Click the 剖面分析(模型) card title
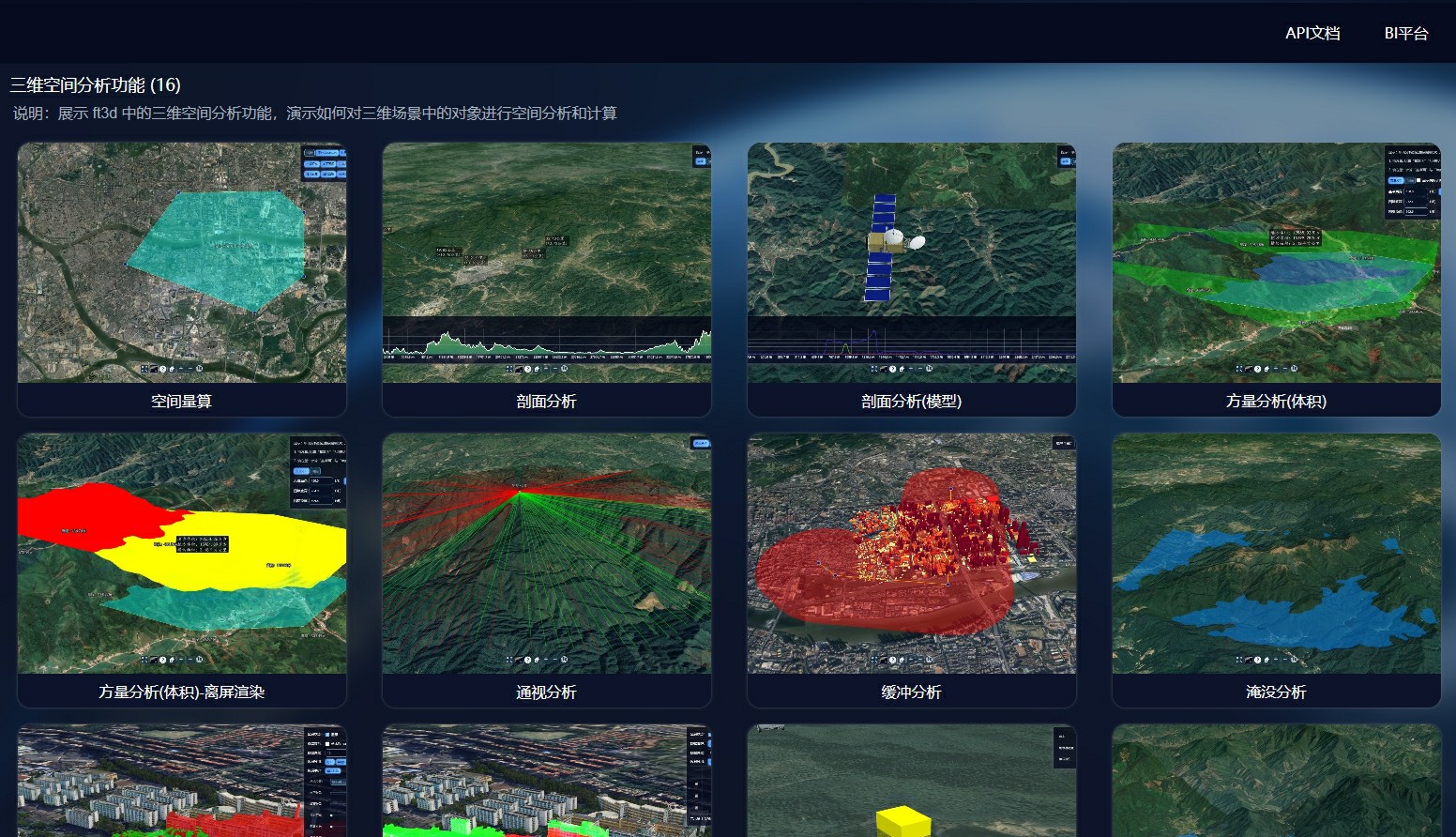The image size is (1456, 837). (x=911, y=401)
